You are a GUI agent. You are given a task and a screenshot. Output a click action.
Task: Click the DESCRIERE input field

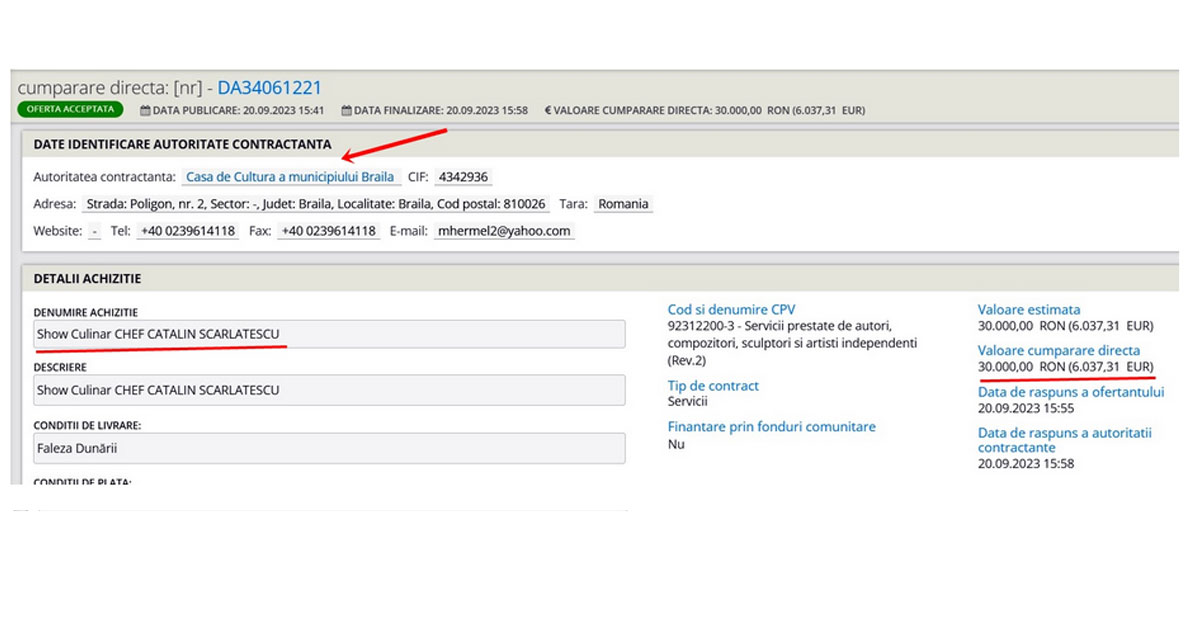[329, 389]
